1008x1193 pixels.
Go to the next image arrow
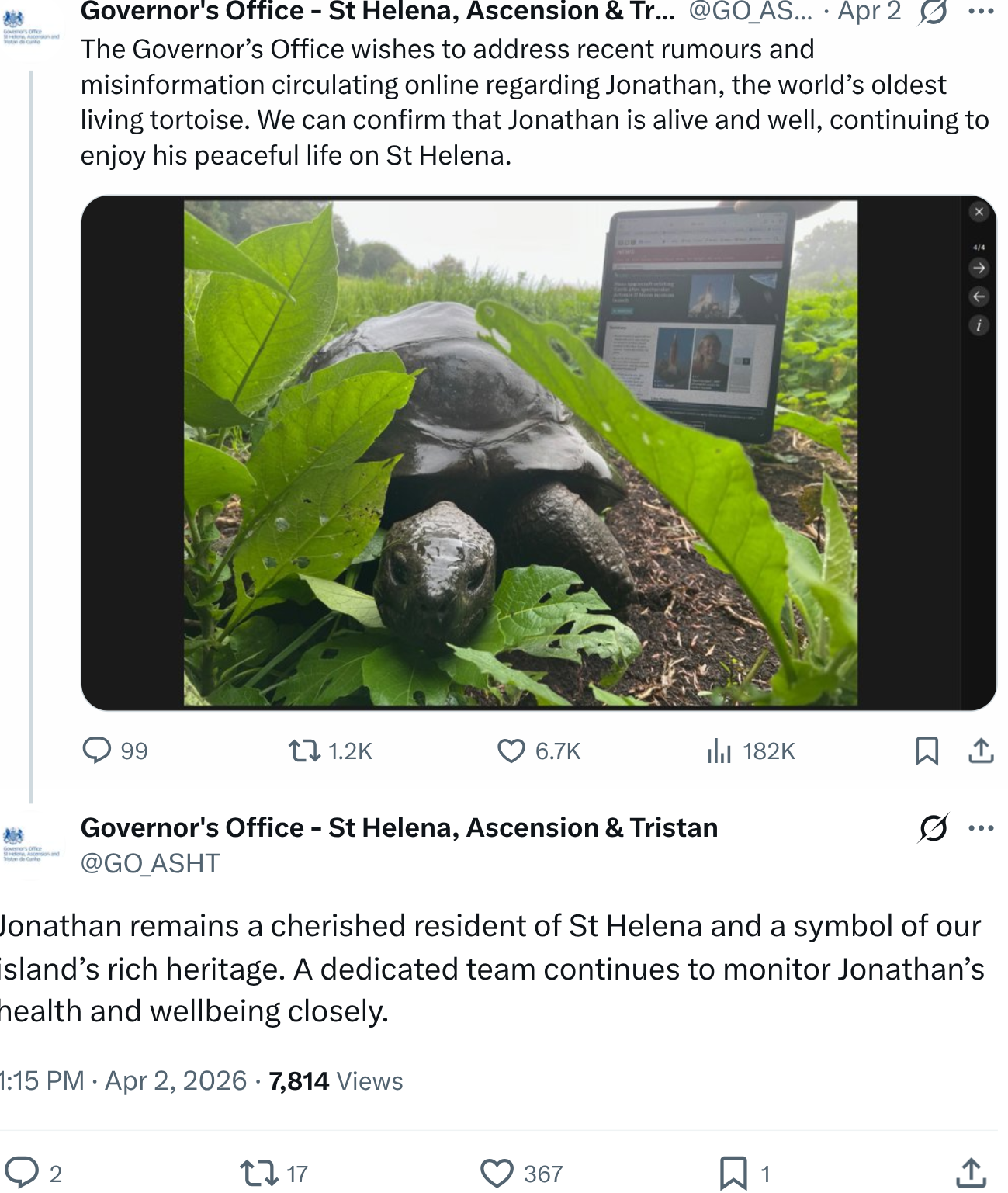click(979, 268)
